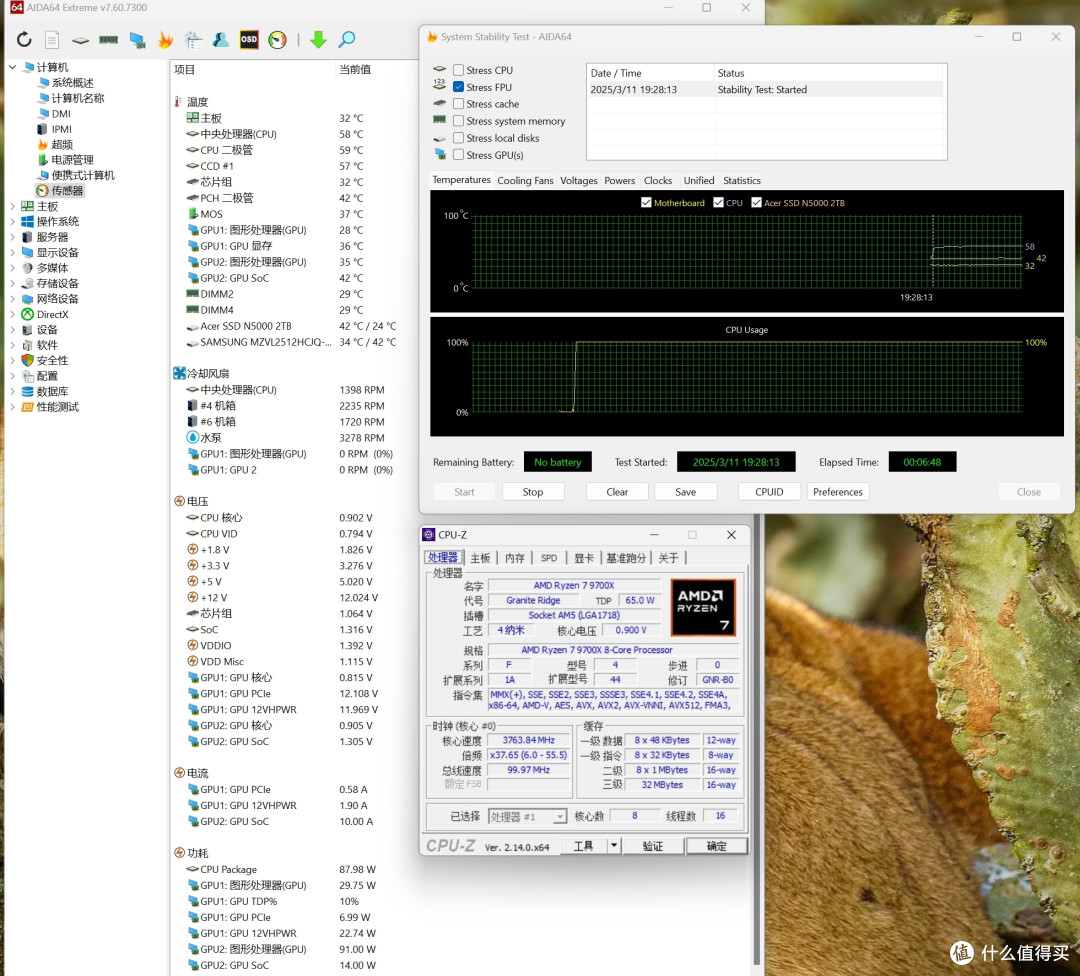This screenshot has width=1080, height=976.
Task: Click the 项目 column header
Action: point(185,70)
